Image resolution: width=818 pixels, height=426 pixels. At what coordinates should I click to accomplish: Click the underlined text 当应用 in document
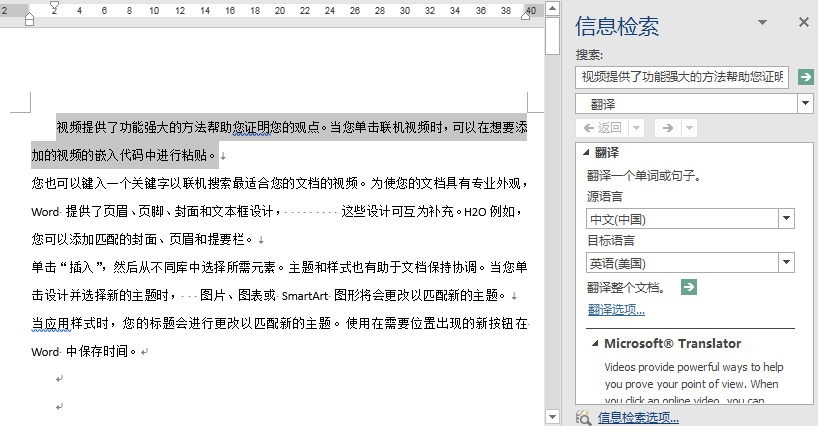pyautogui.click(x=51, y=324)
